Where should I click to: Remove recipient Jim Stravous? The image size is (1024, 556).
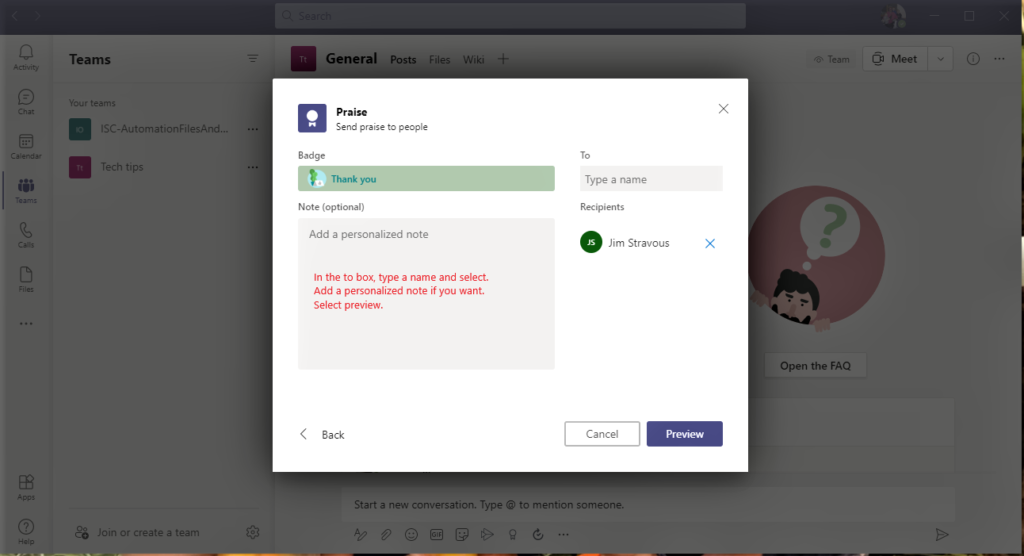(710, 243)
